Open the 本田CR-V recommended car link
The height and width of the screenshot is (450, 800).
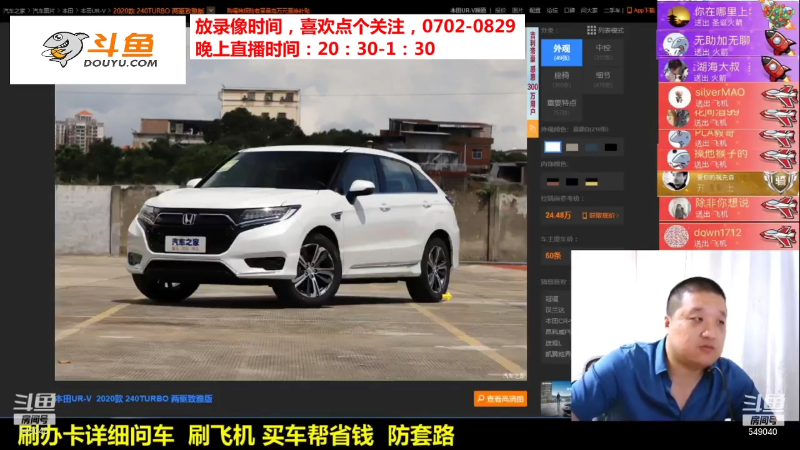click(557, 321)
